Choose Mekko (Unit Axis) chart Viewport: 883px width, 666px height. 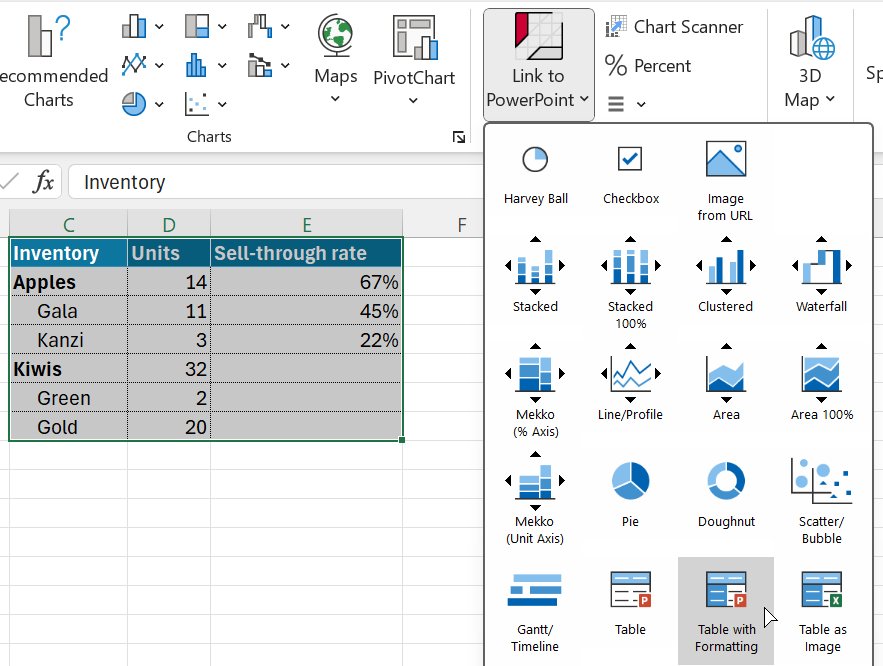(535, 498)
